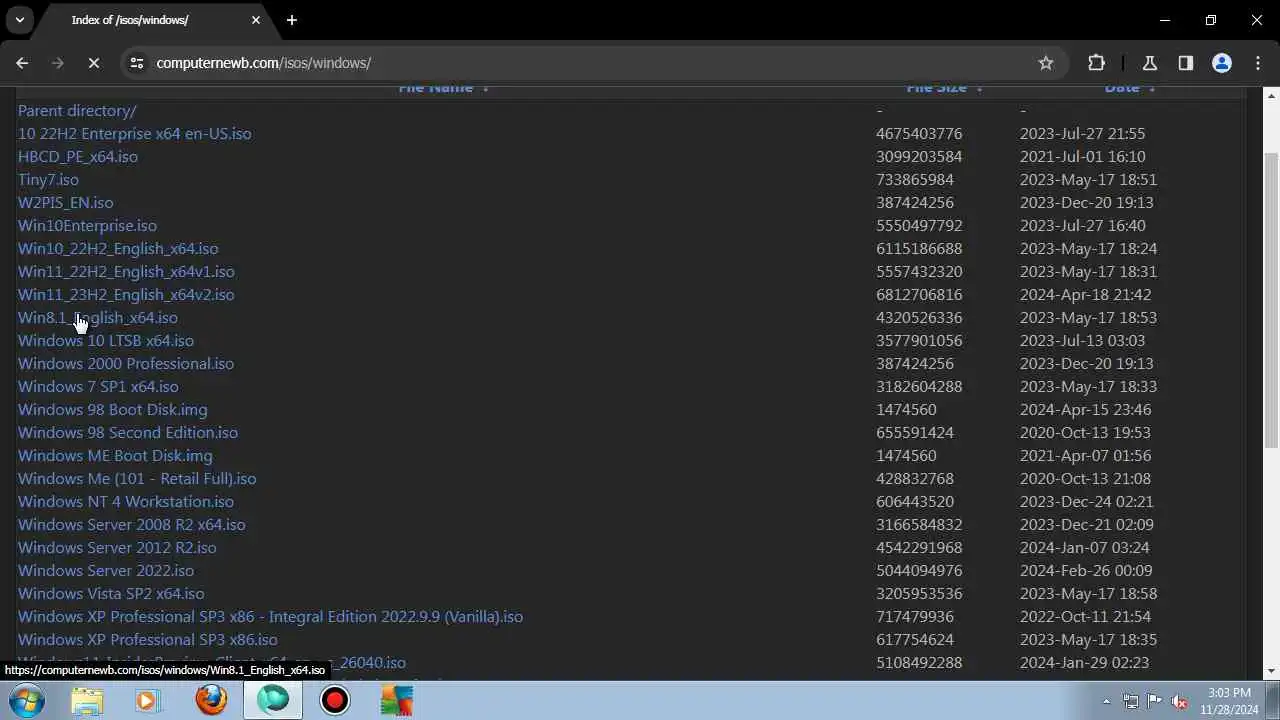This screenshot has height=720, width=1280.
Task: Open XP Integral Edition 2022.9.9 (Vanilla).iso
Action: (x=270, y=616)
